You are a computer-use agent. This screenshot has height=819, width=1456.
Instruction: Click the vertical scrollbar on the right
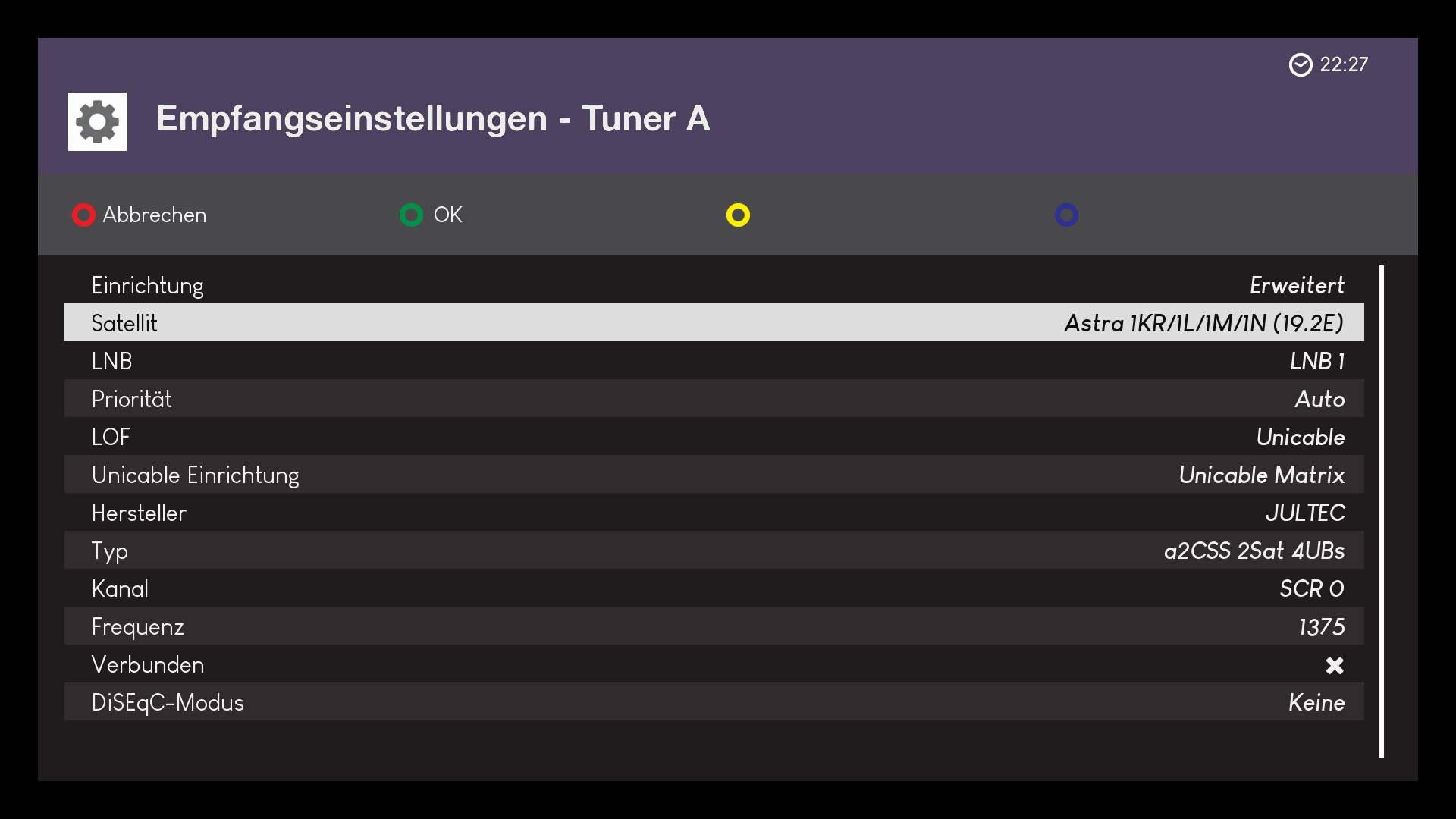coord(1382,511)
